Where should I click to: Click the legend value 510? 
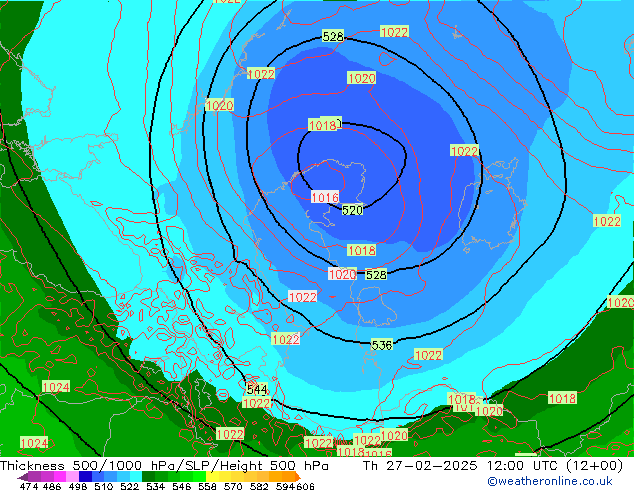tap(104, 486)
